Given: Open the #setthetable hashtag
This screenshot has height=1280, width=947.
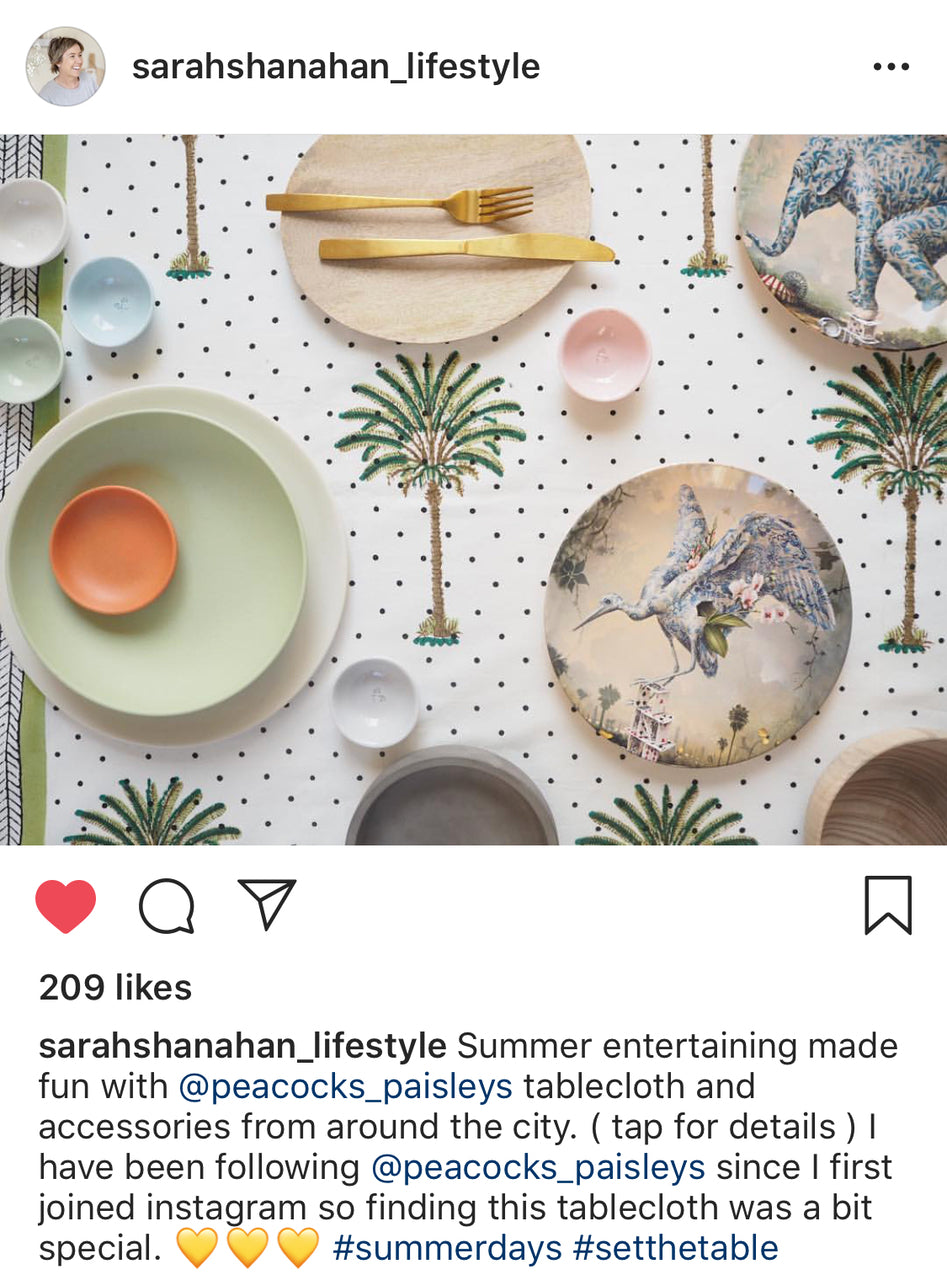Looking at the screenshot, I should pos(676,1248).
